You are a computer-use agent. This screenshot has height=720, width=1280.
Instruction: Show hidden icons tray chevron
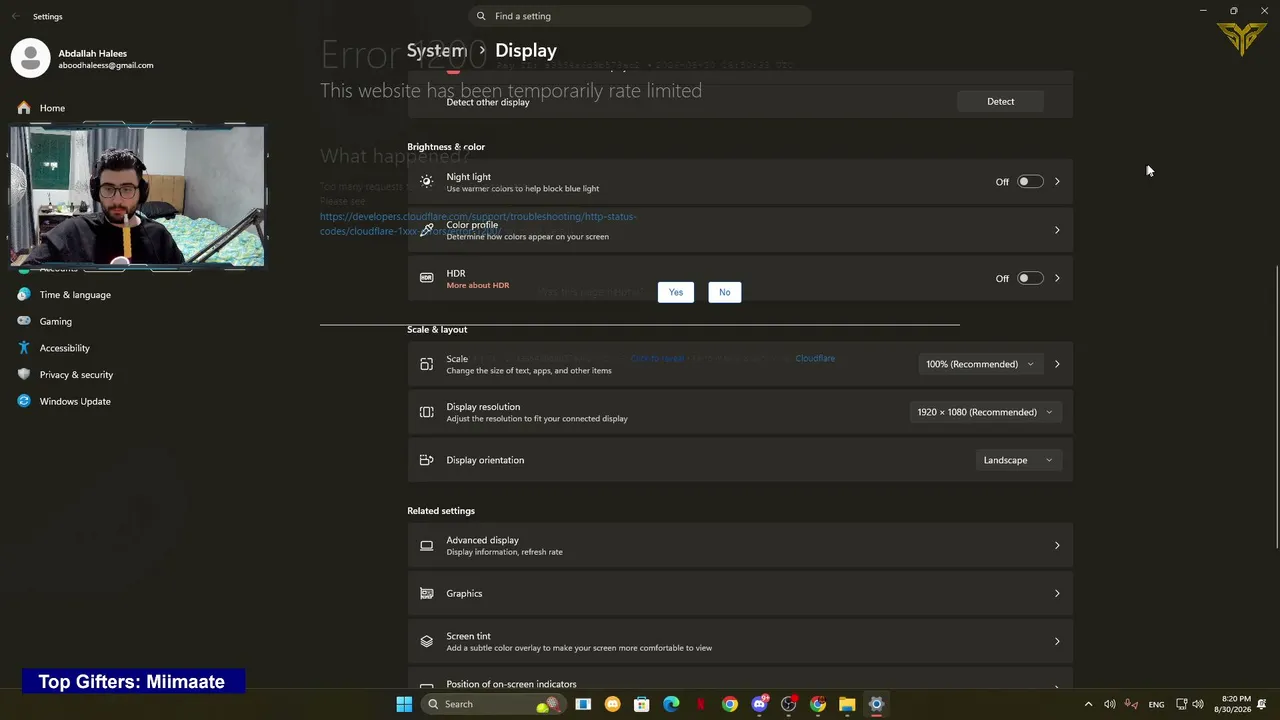click(1088, 704)
